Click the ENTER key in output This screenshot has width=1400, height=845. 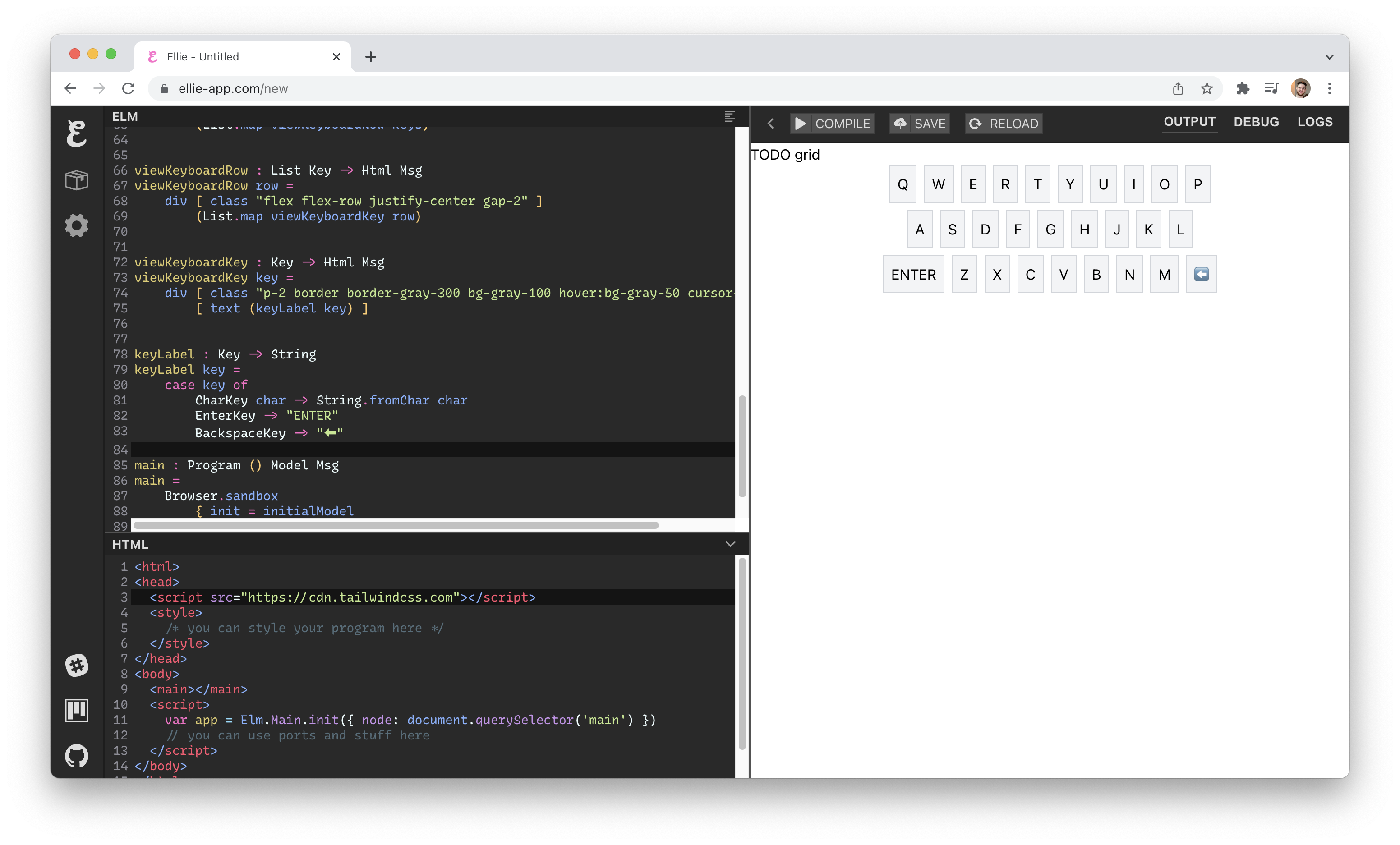tap(913, 274)
